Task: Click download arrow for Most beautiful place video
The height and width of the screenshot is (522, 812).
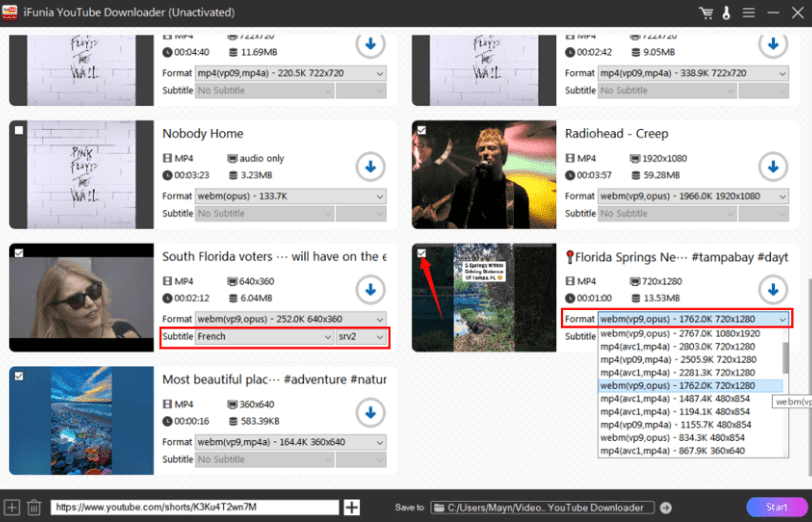Action: click(370, 412)
